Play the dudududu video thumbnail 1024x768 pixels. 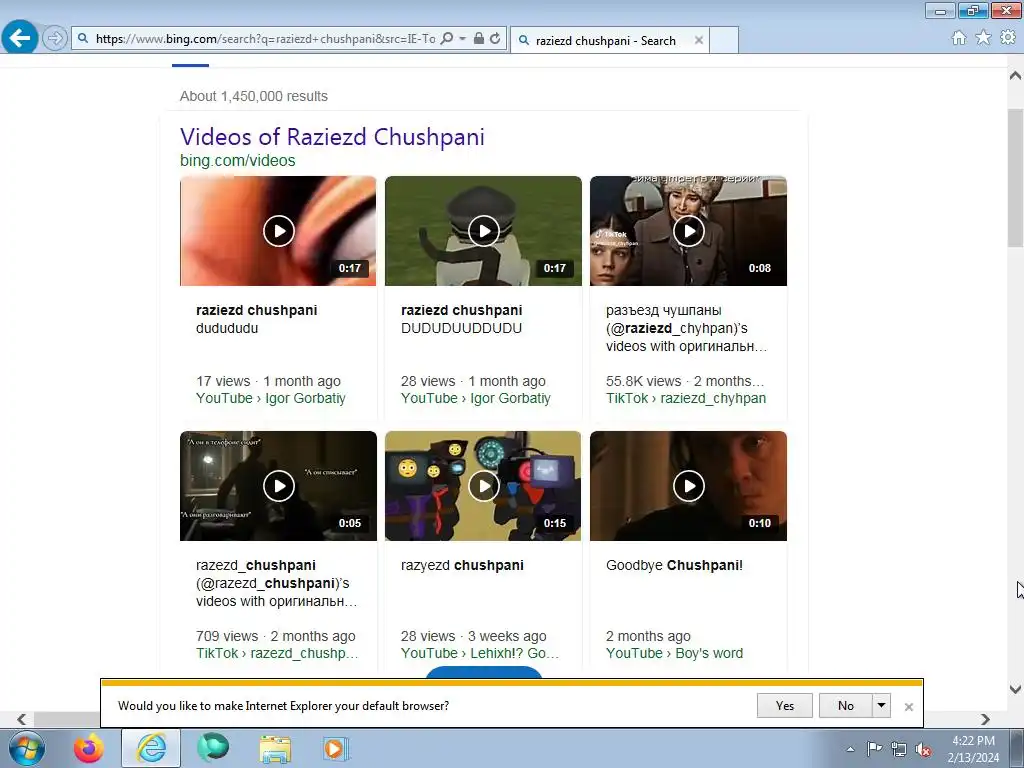pos(278,231)
